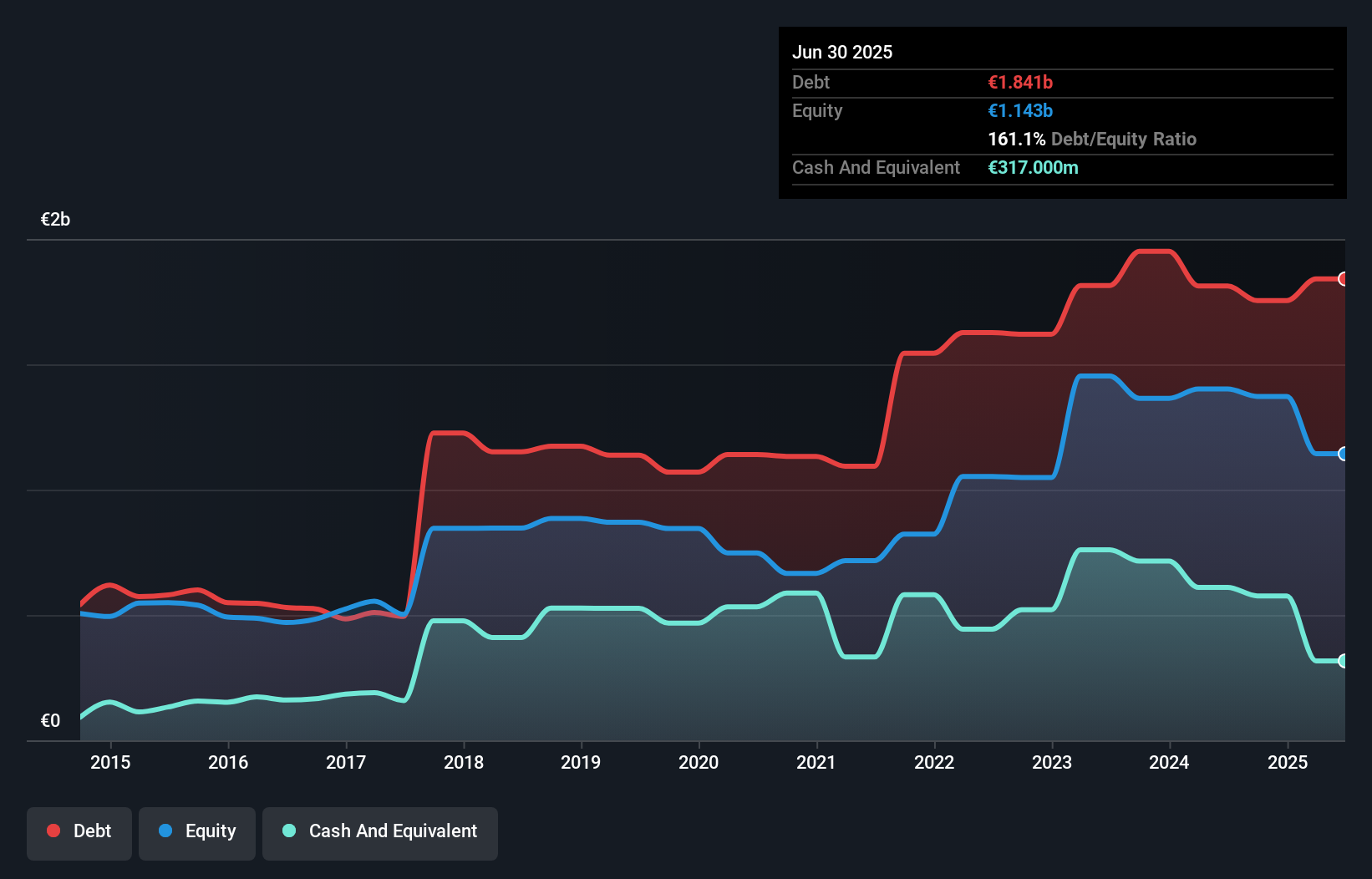Toggle the Debt series visibility
This screenshot has height=879, width=1372.
point(79,831)
